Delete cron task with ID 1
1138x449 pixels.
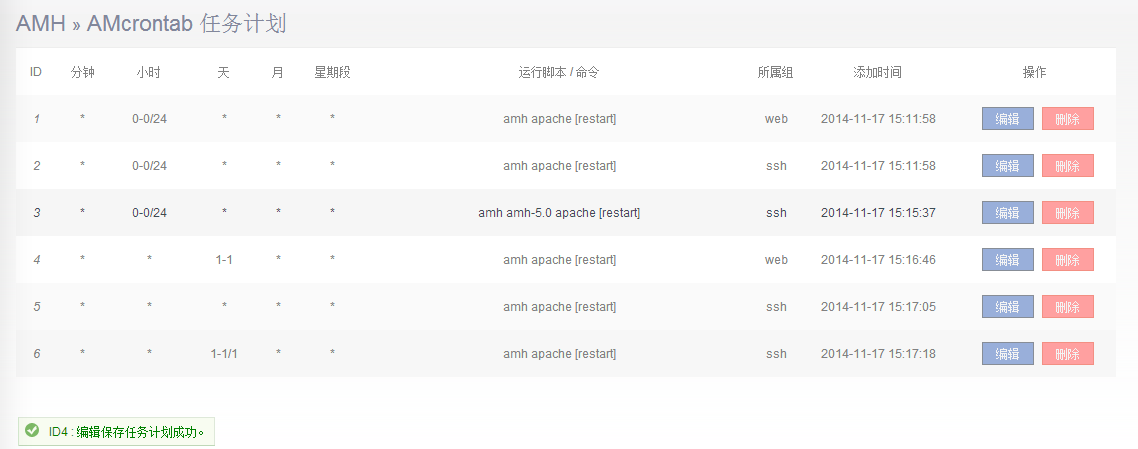[1067, 119]
